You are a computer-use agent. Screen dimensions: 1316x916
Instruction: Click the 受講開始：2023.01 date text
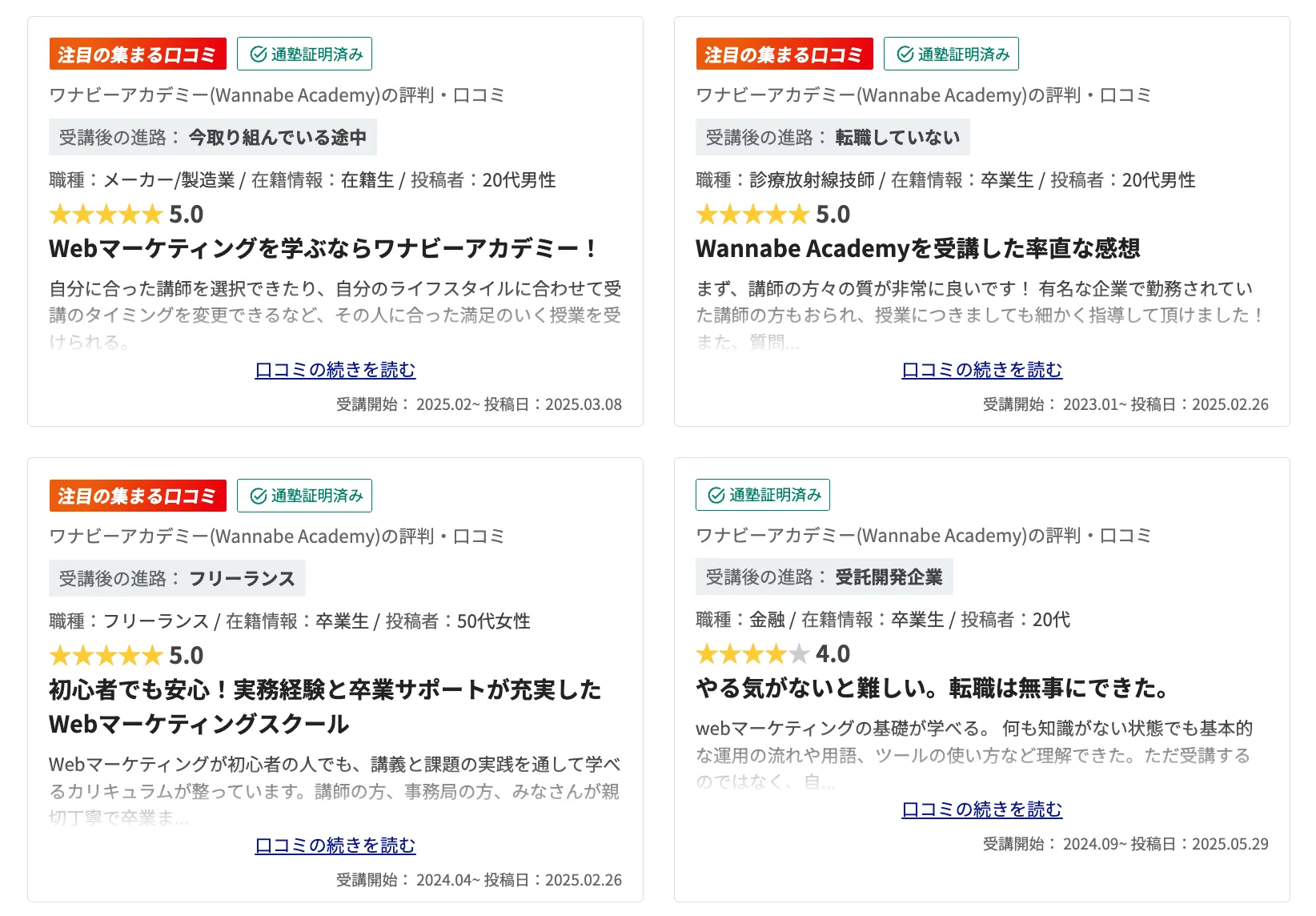[x=1054, y=404]
